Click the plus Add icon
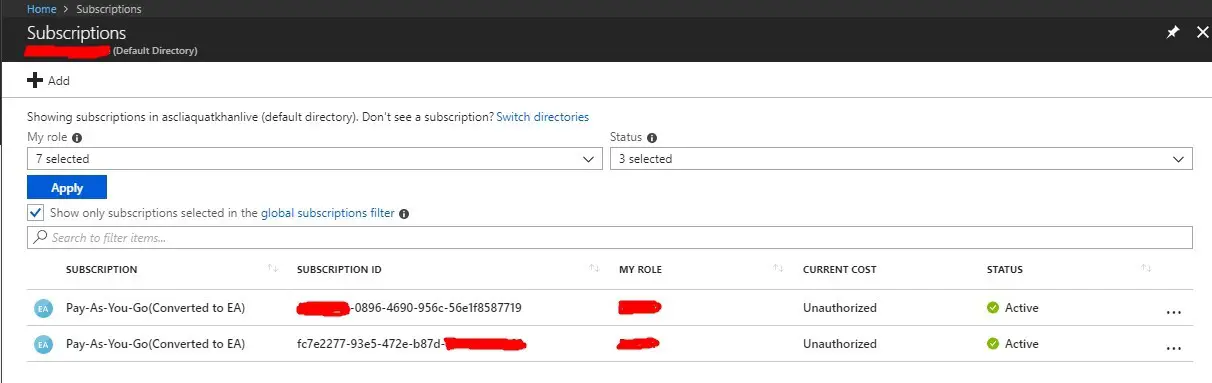Viewport: 1212px width, 383px height. pos(35,81)
